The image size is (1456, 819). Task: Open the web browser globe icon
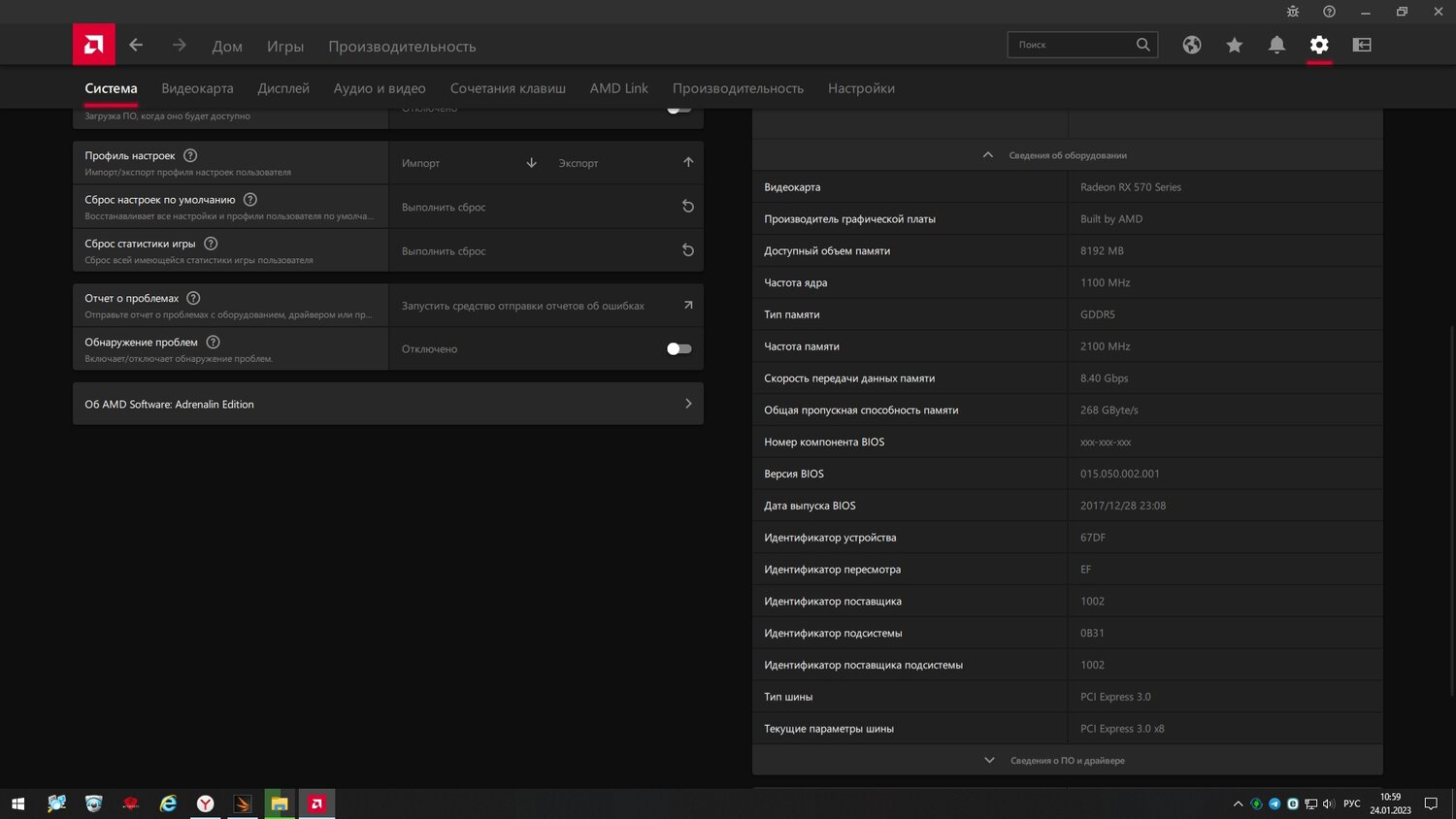click(1192, 45)
